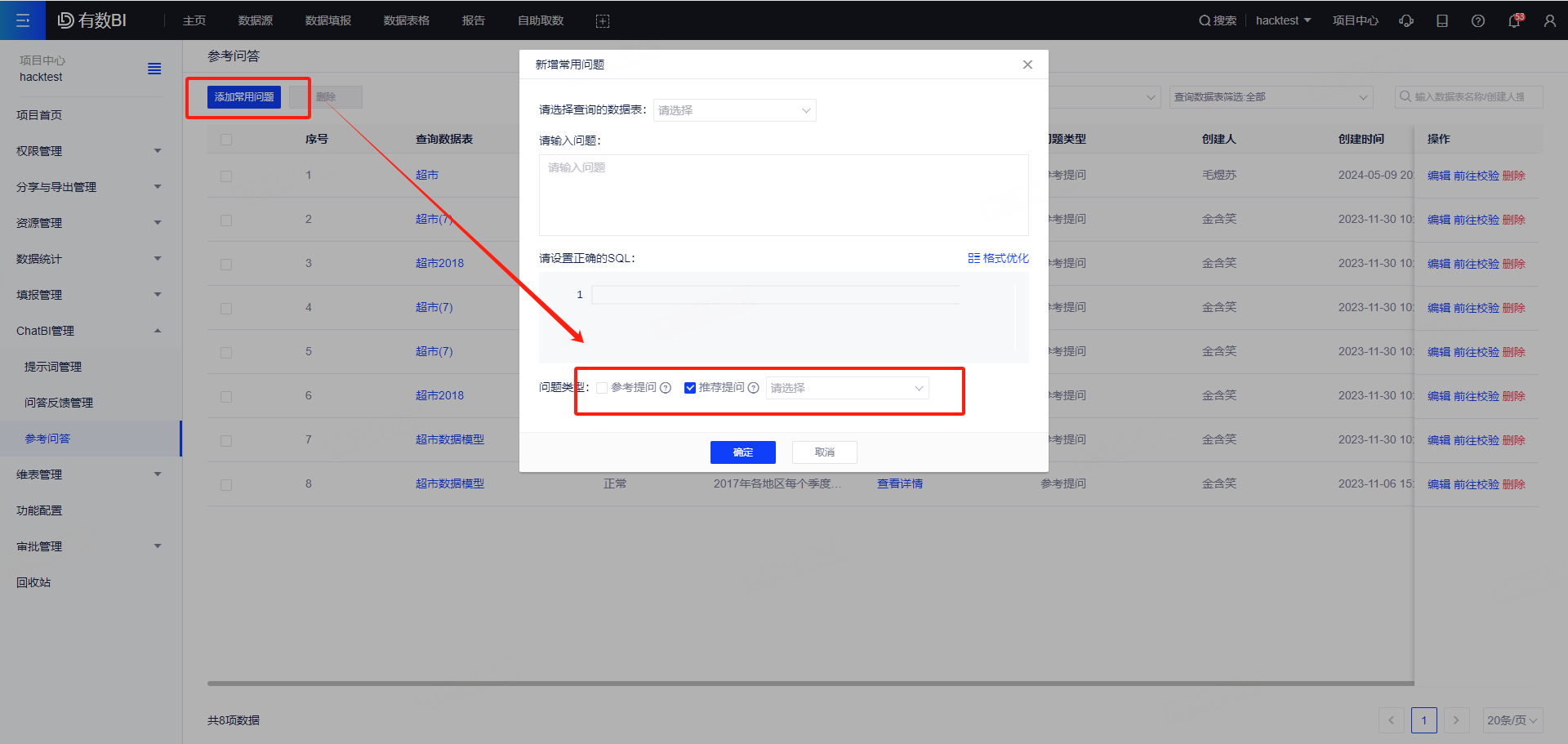The height and width of the screenshot is (744, 1568).
Task: Click the hamburger menu icon at top-left
Action: [23, 20]
